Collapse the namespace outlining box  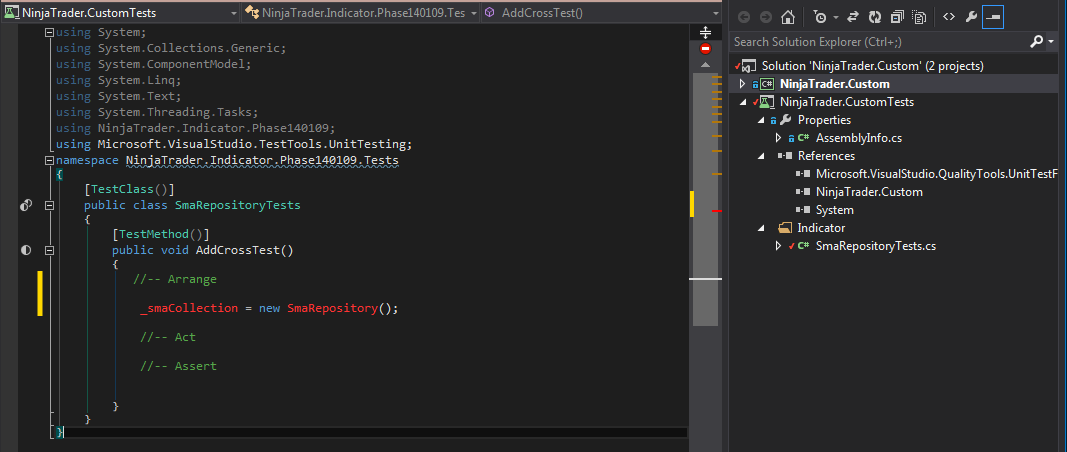48,161
